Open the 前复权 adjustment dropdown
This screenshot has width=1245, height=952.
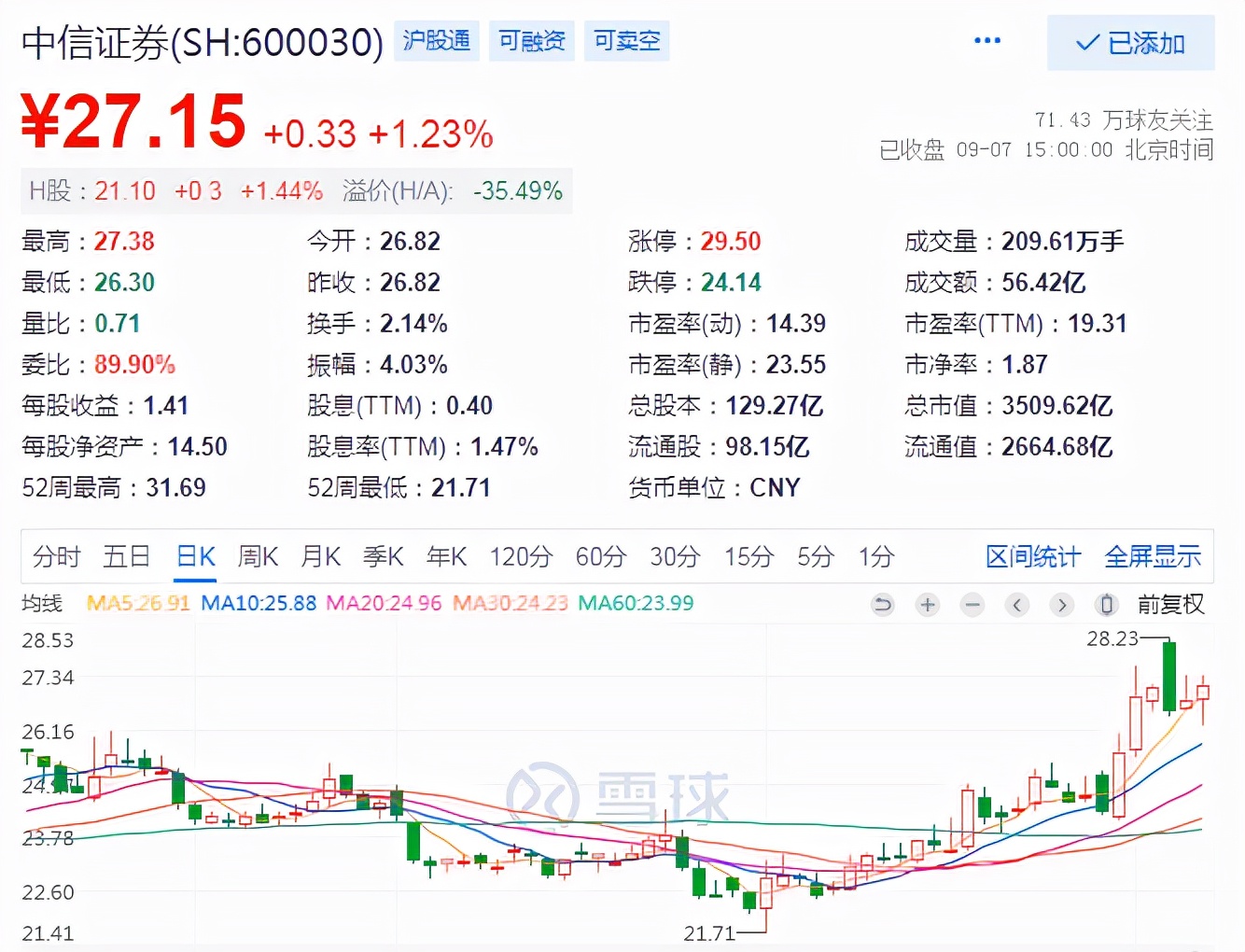(x=1170, y=605)
